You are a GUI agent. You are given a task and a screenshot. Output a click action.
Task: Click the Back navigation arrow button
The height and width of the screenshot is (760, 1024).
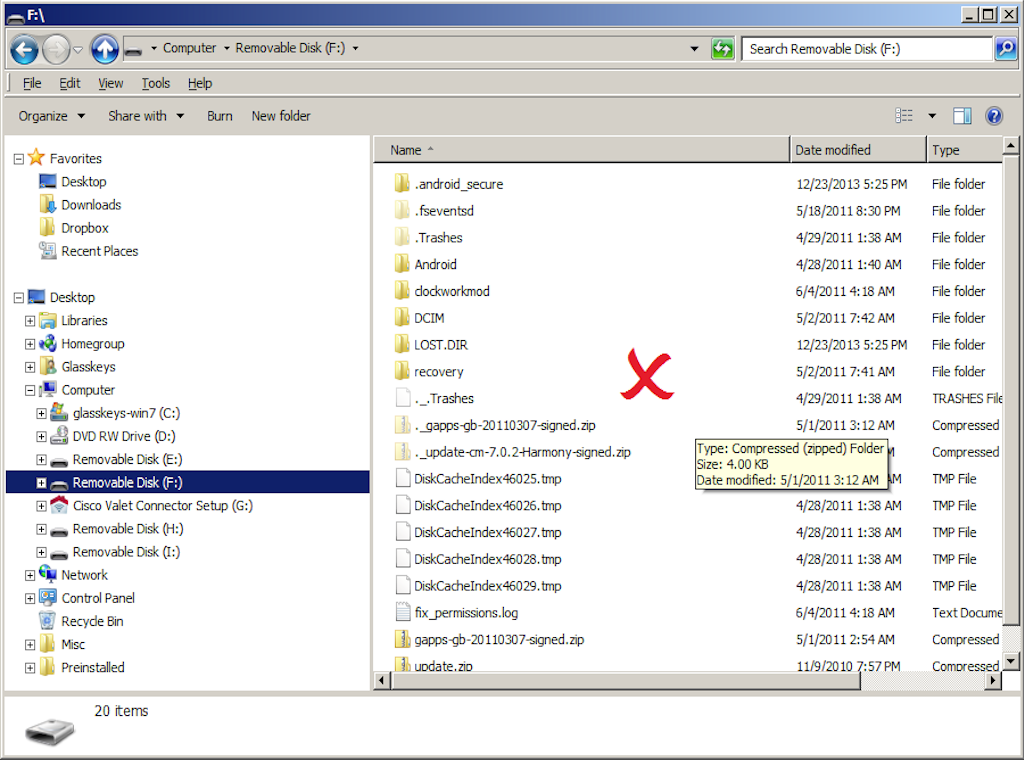(24, 48)
